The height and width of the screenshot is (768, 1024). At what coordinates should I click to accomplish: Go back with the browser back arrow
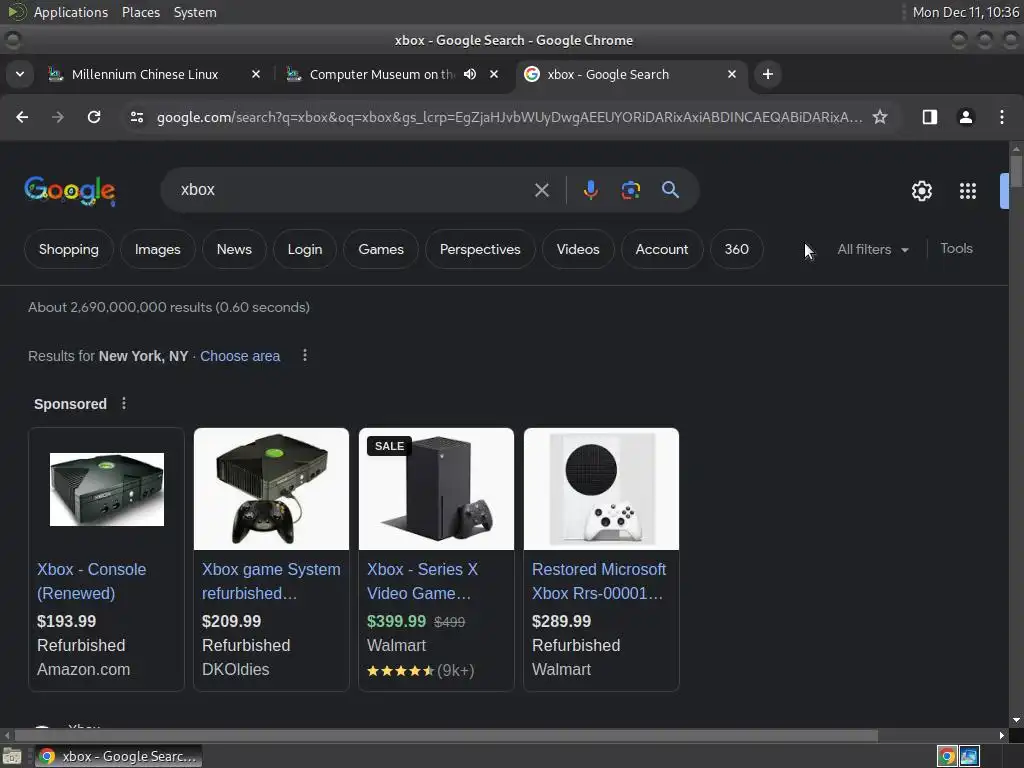[22, 117]
